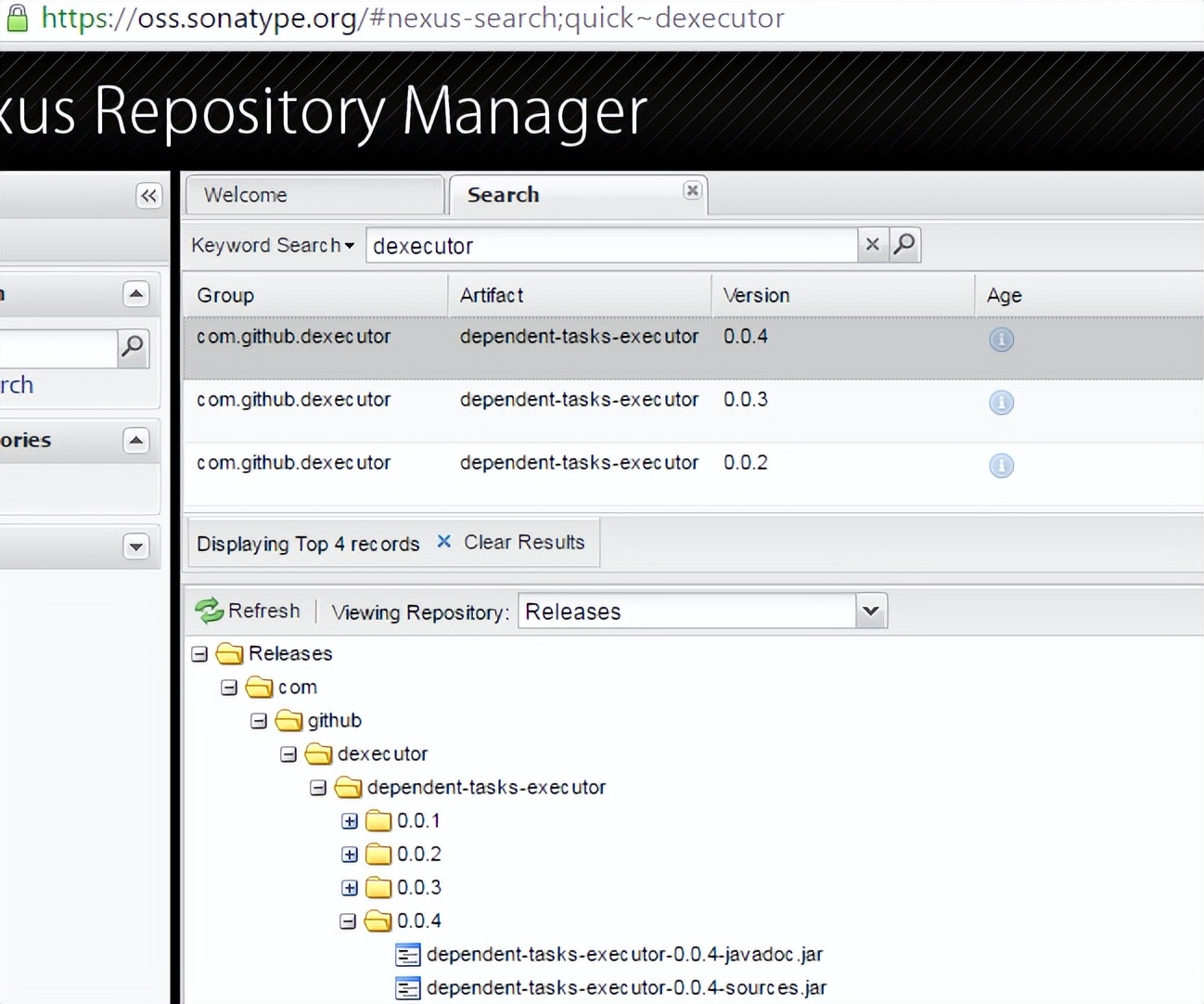Viewport: 1204px width, 1004px height.
Task: Expand the 0.0.3 version folder
Action: click(350, 888)
